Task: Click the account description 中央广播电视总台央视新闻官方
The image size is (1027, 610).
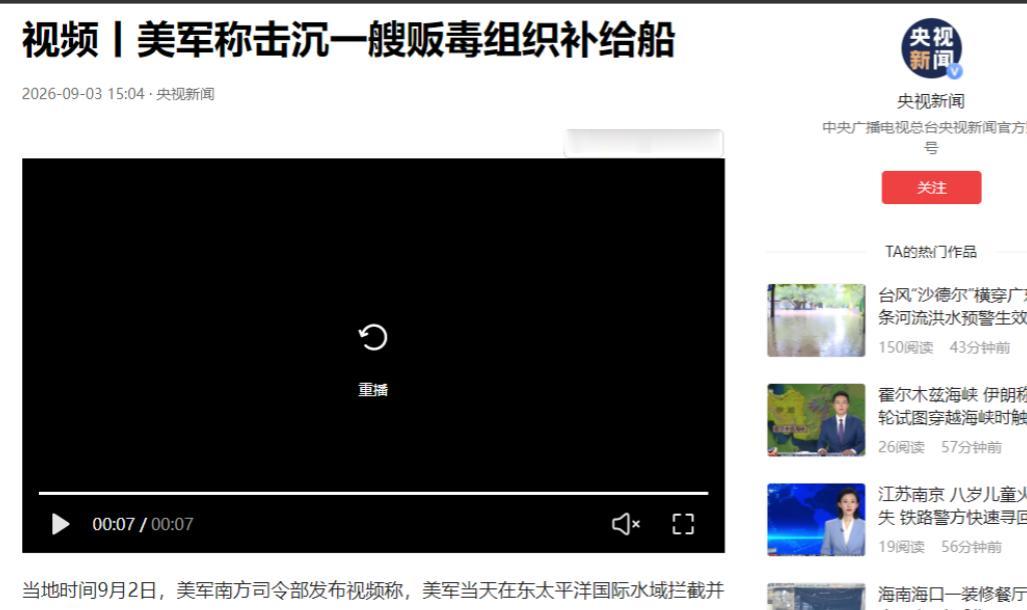Action: [925, 137]
